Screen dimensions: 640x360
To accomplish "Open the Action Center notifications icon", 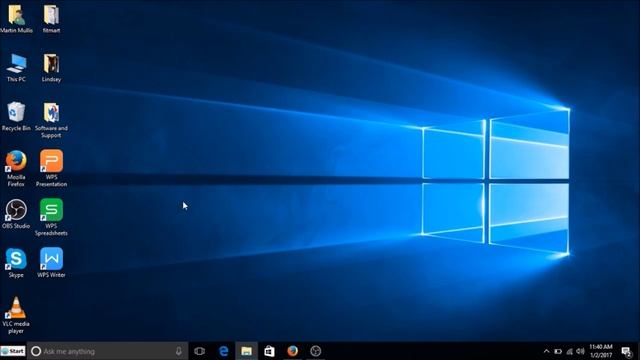I will coord(627,351).
